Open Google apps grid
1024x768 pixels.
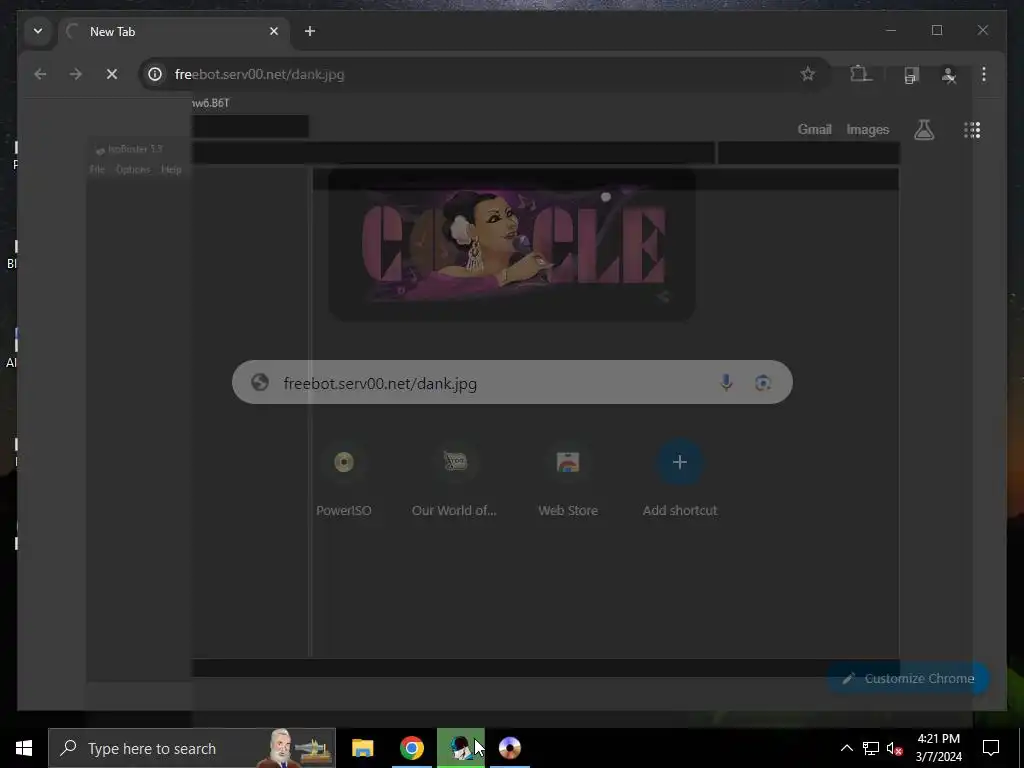tap(972, 130)
